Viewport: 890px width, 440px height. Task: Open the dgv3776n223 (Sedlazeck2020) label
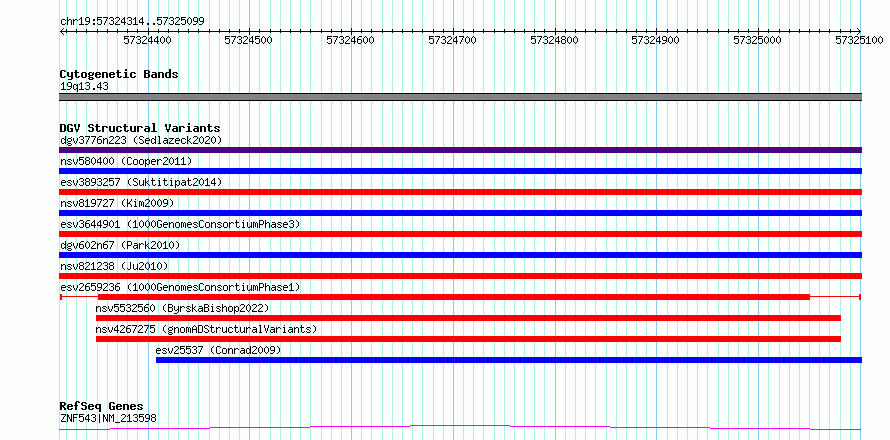pyautogui.click(x=141, y=140)
